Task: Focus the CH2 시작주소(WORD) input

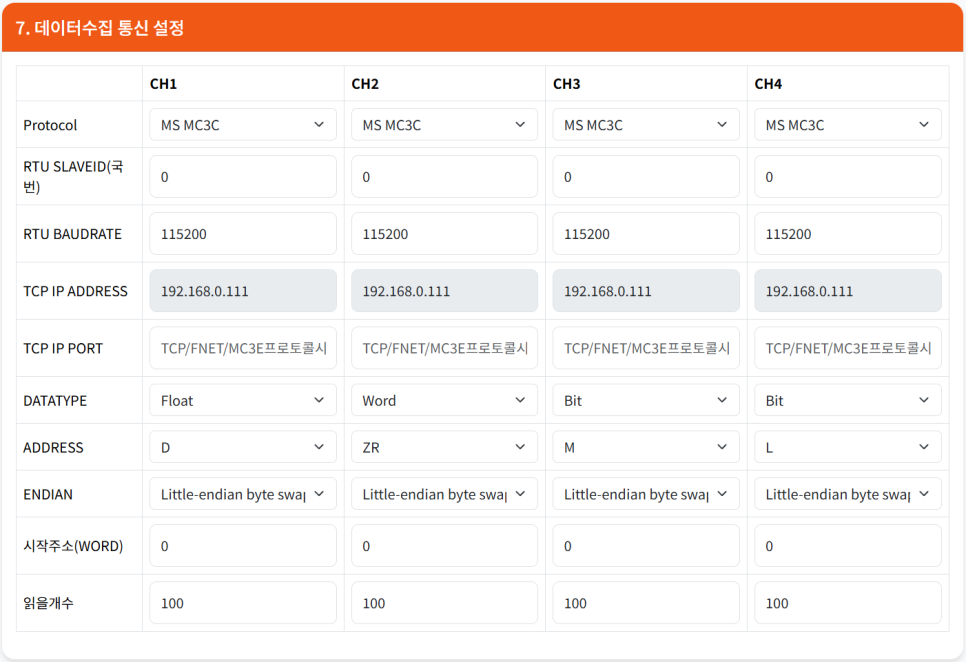Action: [444, 546]
